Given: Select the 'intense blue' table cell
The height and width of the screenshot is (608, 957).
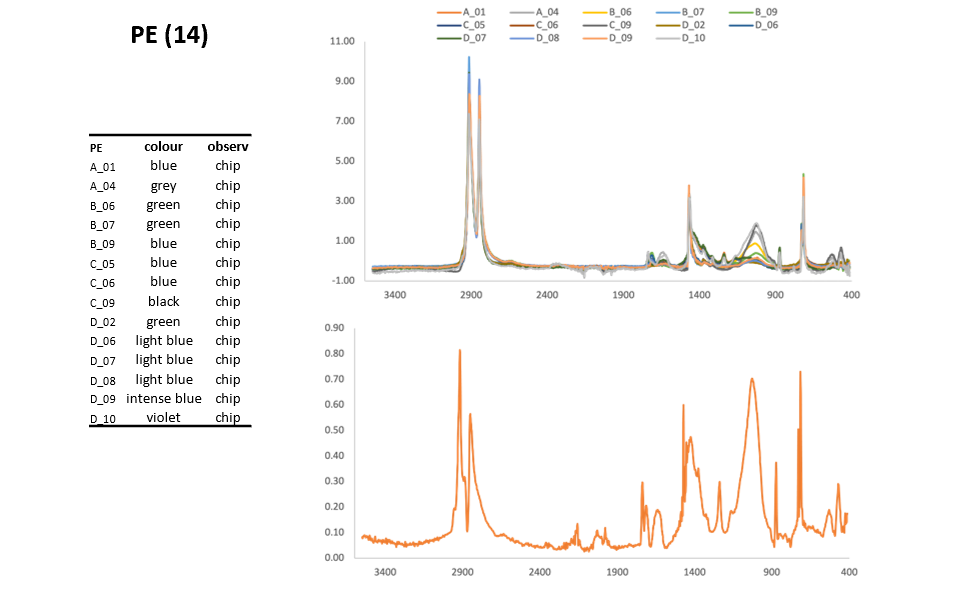Looking at the screenshot, I should point(163,399).
